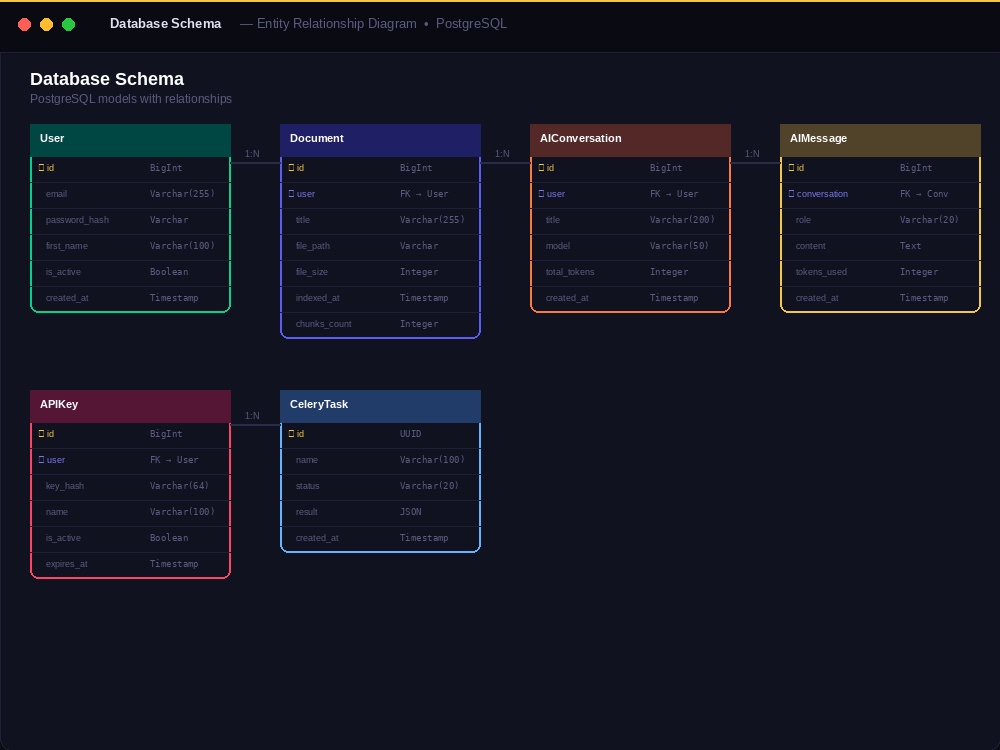Screen dimensions: 1000x750
Task: Click the name field in APIKey table
Action: point(130,512)
